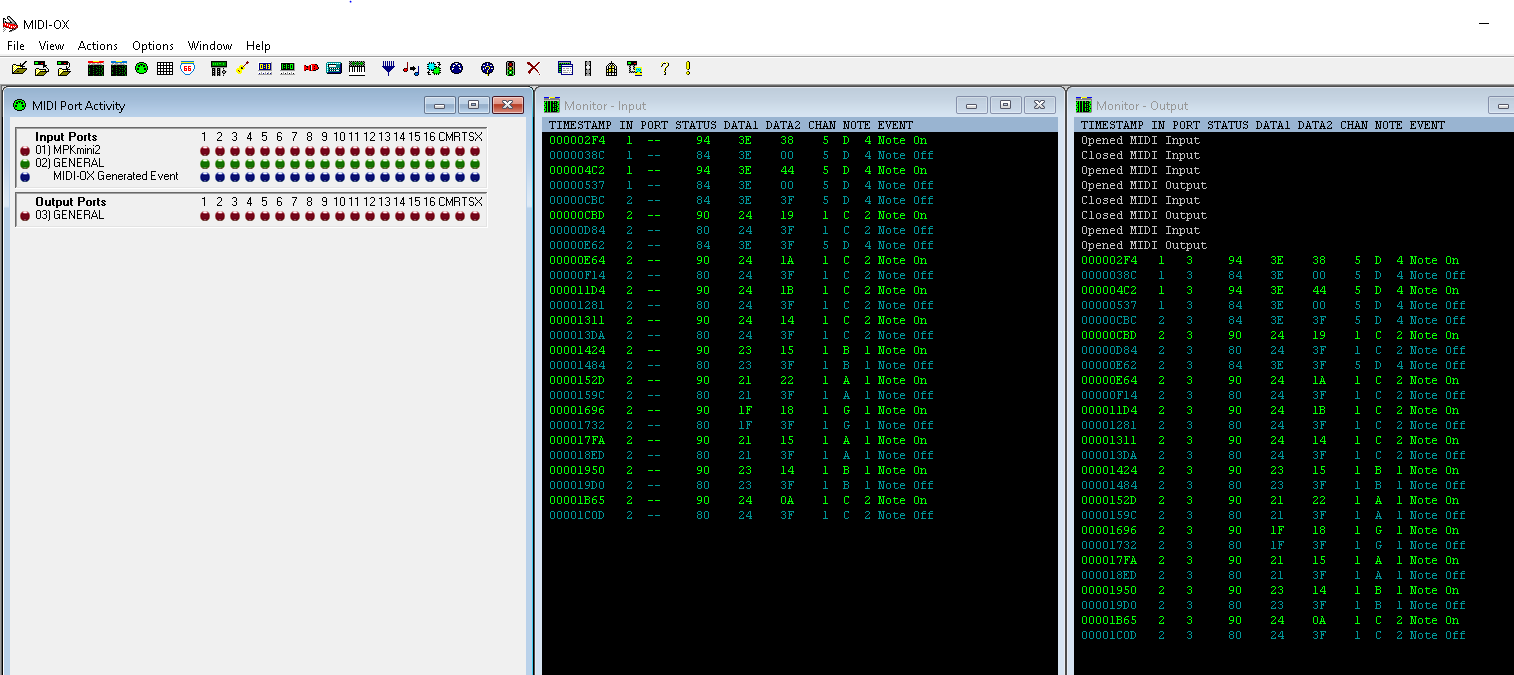Click TIMESTAMP column header in Monitor - Input
1514x675 pixels.
point(580,125)
